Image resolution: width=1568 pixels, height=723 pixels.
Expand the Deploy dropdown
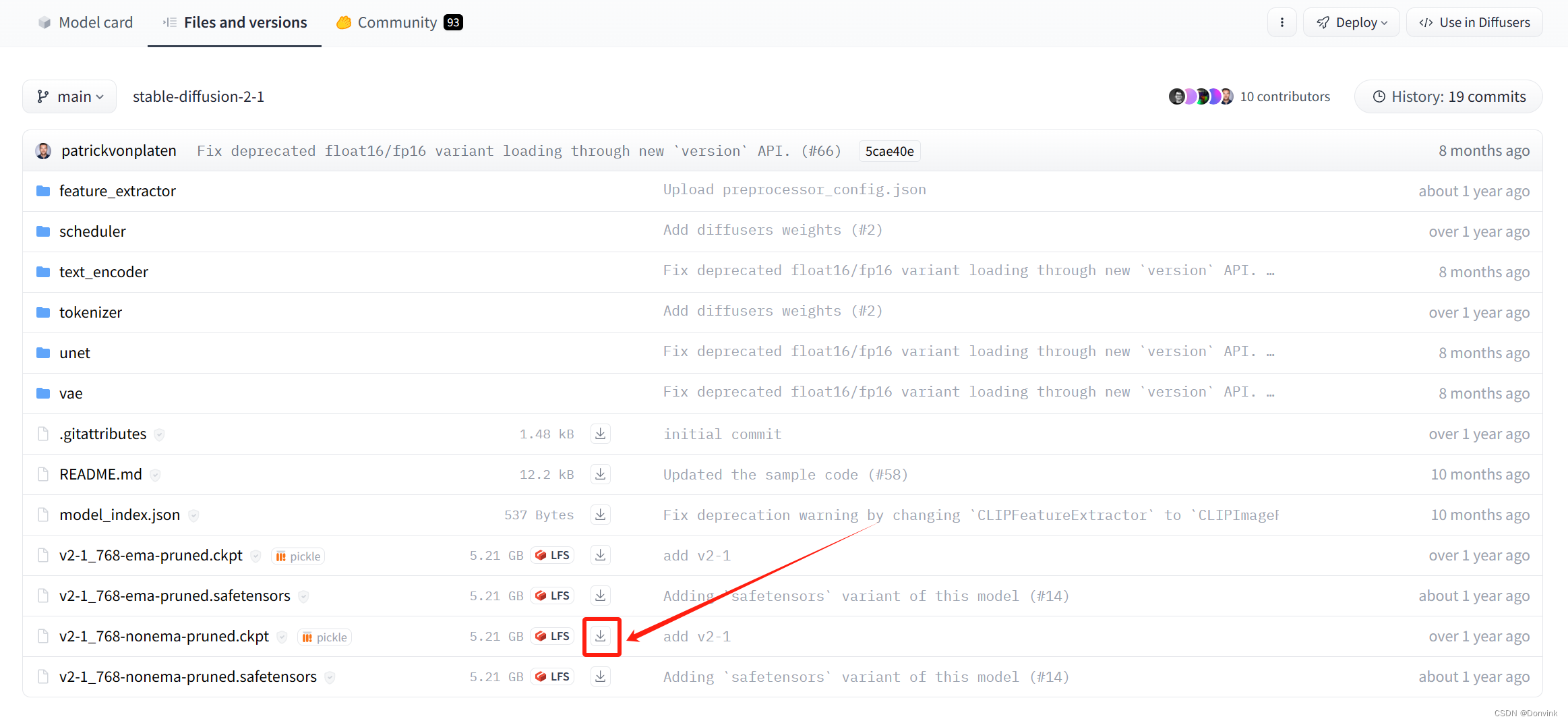tap(1351, 22)
